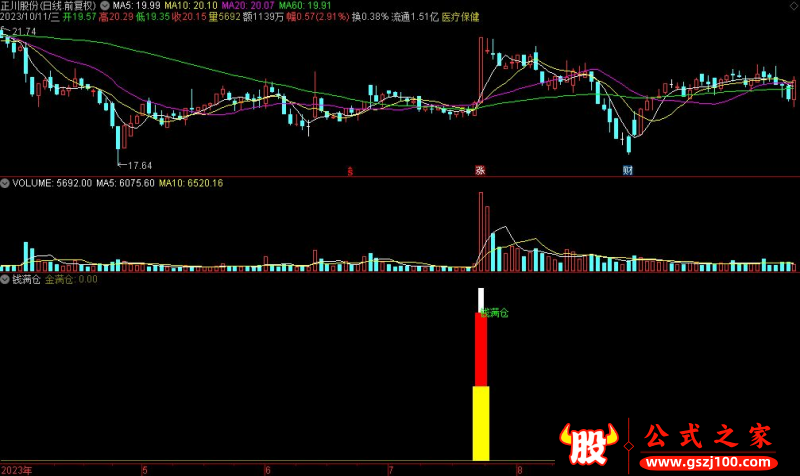Select the 正川股份(日线,前复权) chart title
The image size is (800, 476).
[48, 6]
